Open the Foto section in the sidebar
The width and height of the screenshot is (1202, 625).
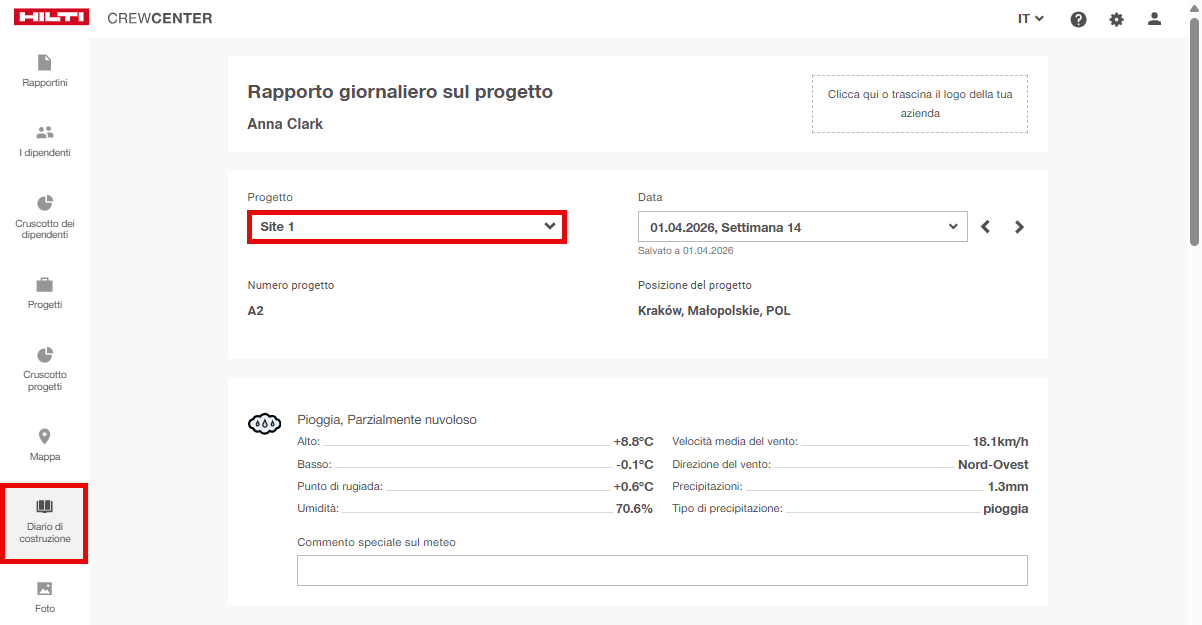tap(45, 597)
